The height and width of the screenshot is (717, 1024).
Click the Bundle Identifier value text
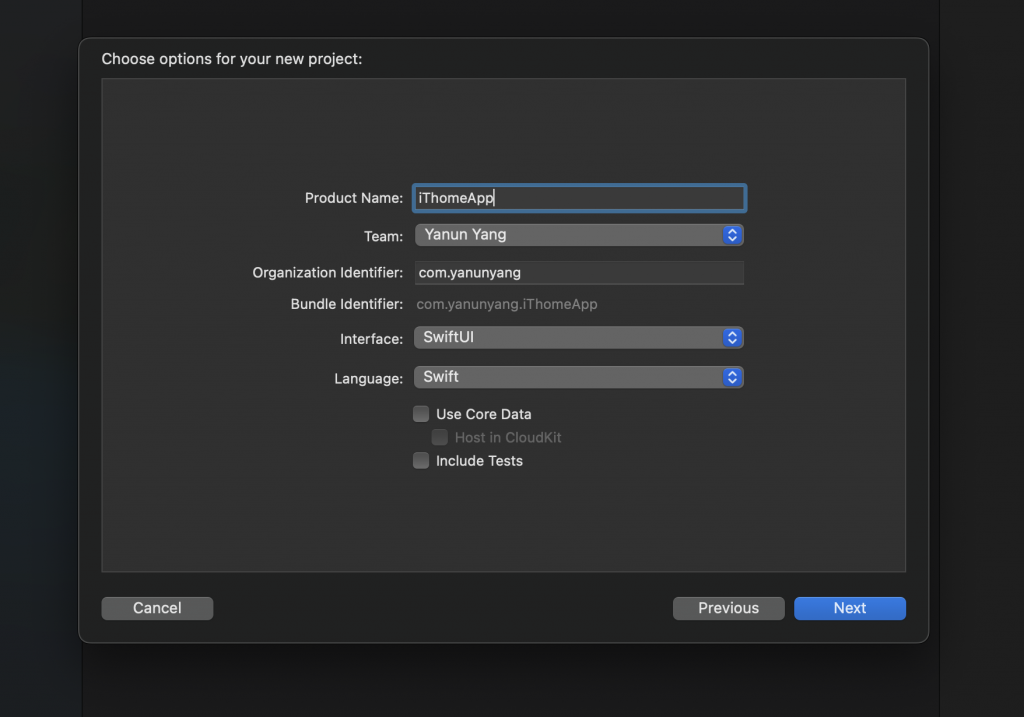click(507, 304)
